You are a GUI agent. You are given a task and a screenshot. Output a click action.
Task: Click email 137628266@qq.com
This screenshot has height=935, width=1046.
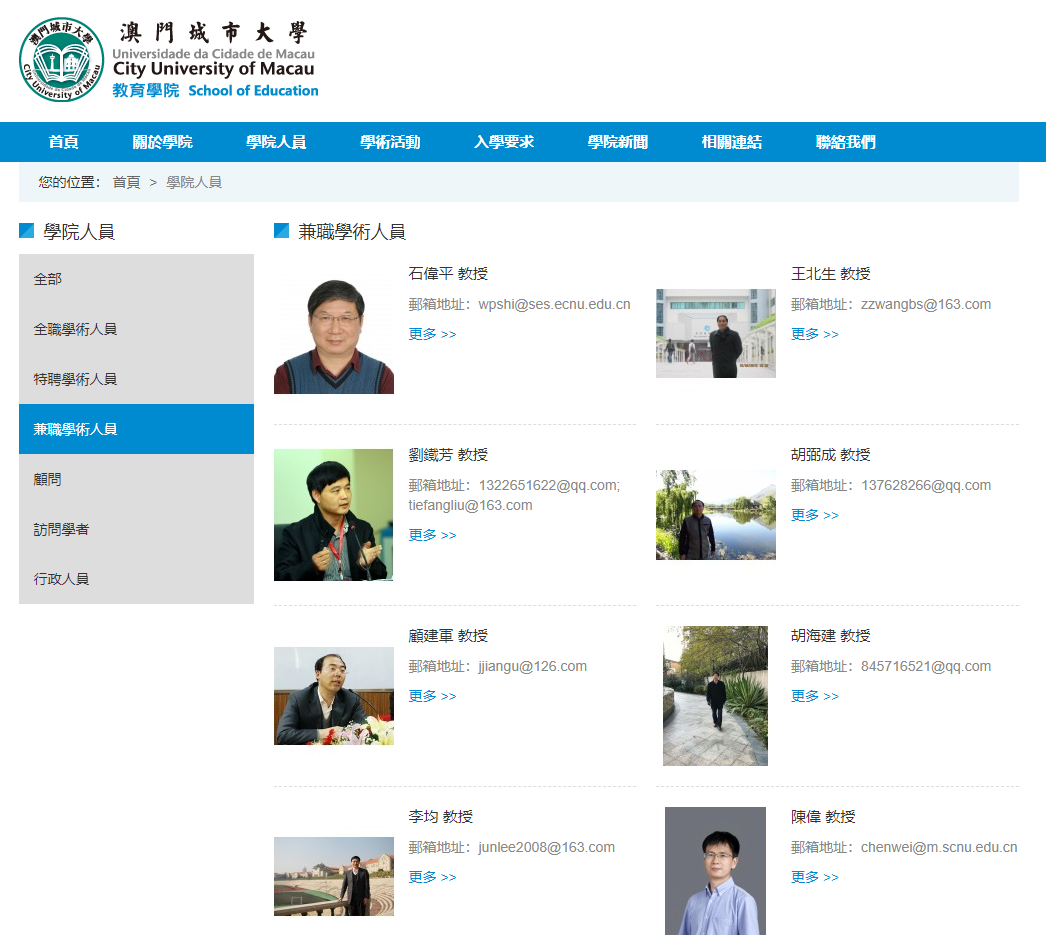point(926,486)
